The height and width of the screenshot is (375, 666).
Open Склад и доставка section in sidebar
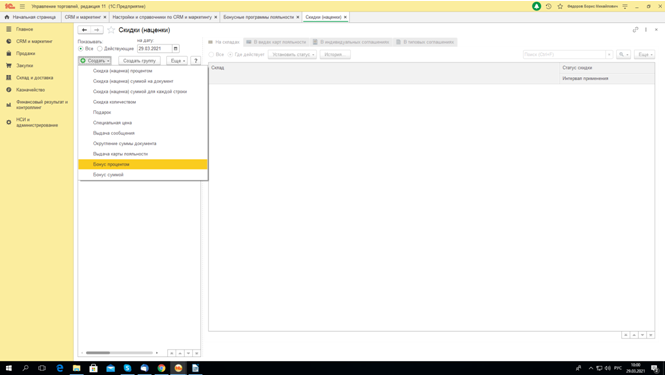tap(34, 78)
